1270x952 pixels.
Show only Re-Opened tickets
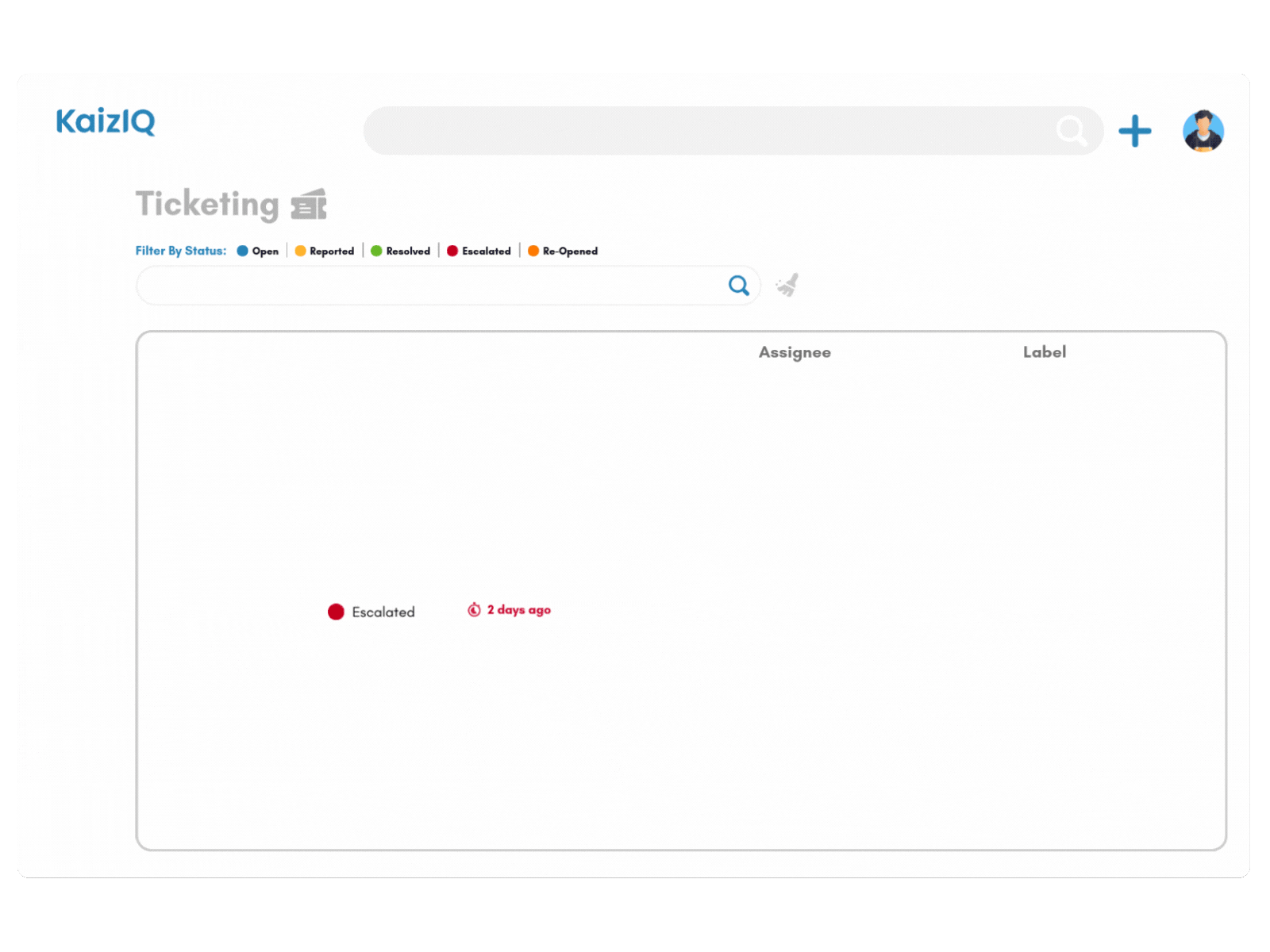(x=563, y=251)
